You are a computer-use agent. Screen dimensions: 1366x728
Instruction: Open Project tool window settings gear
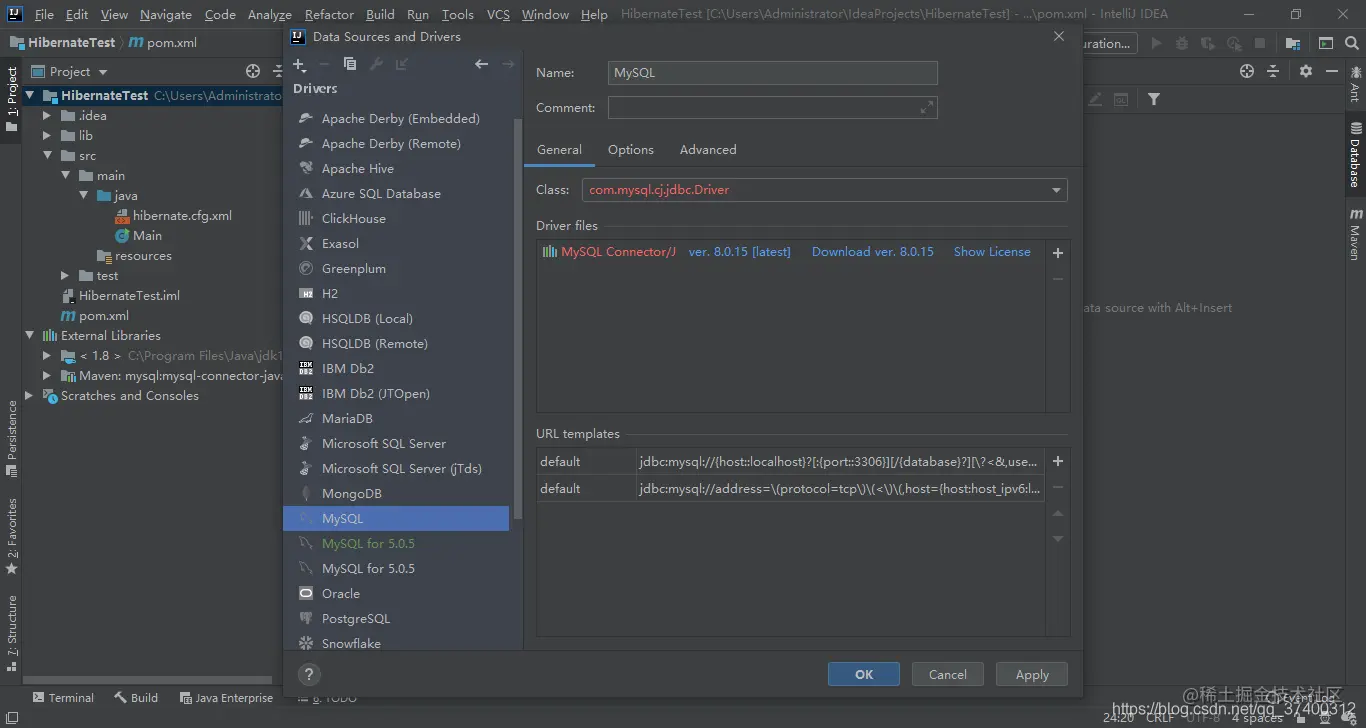[x=1305, y=71]
